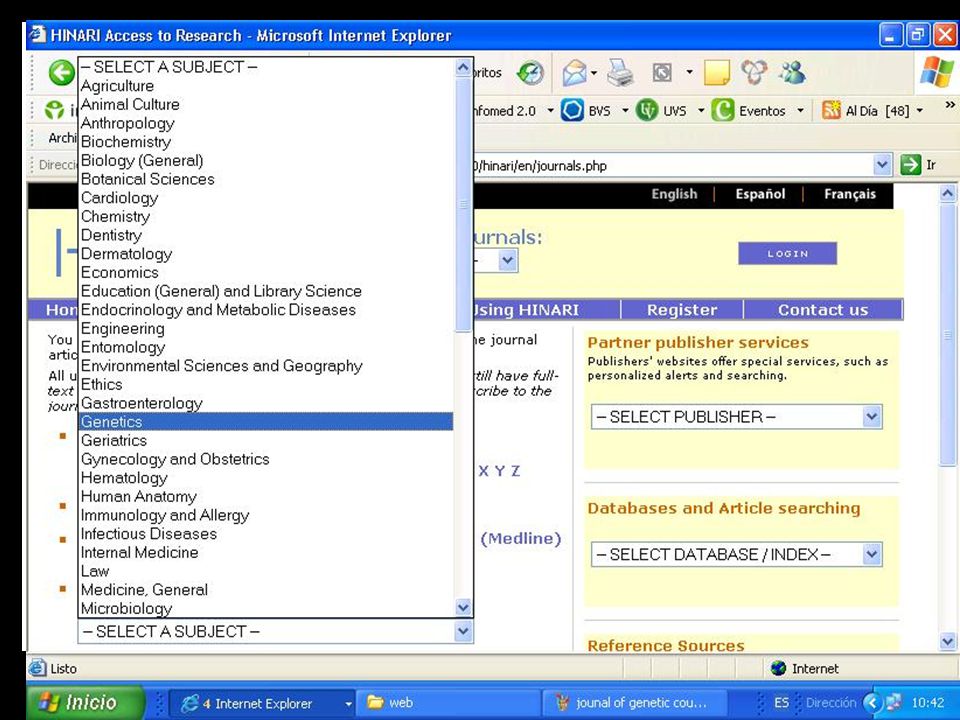Viewport: 960px width, 720px height.
Task: Click the Print toolbar icon
Action: click(620, 73)
